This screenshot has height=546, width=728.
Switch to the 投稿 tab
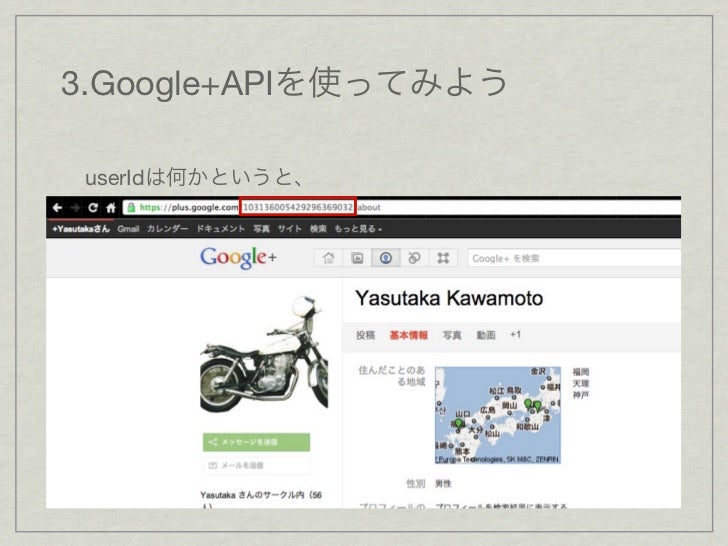[365, 335]
